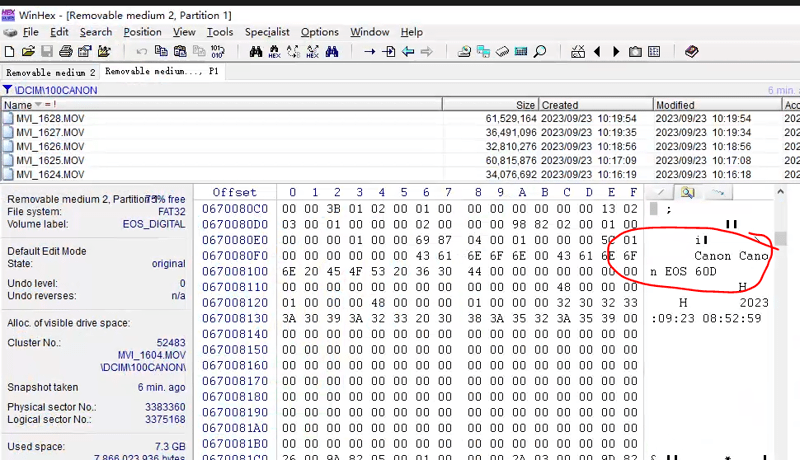The width and height of the screenshot is (800, 460).
Task: Select the file MVI_1625.MOV
Action: (x=49, y=160)
